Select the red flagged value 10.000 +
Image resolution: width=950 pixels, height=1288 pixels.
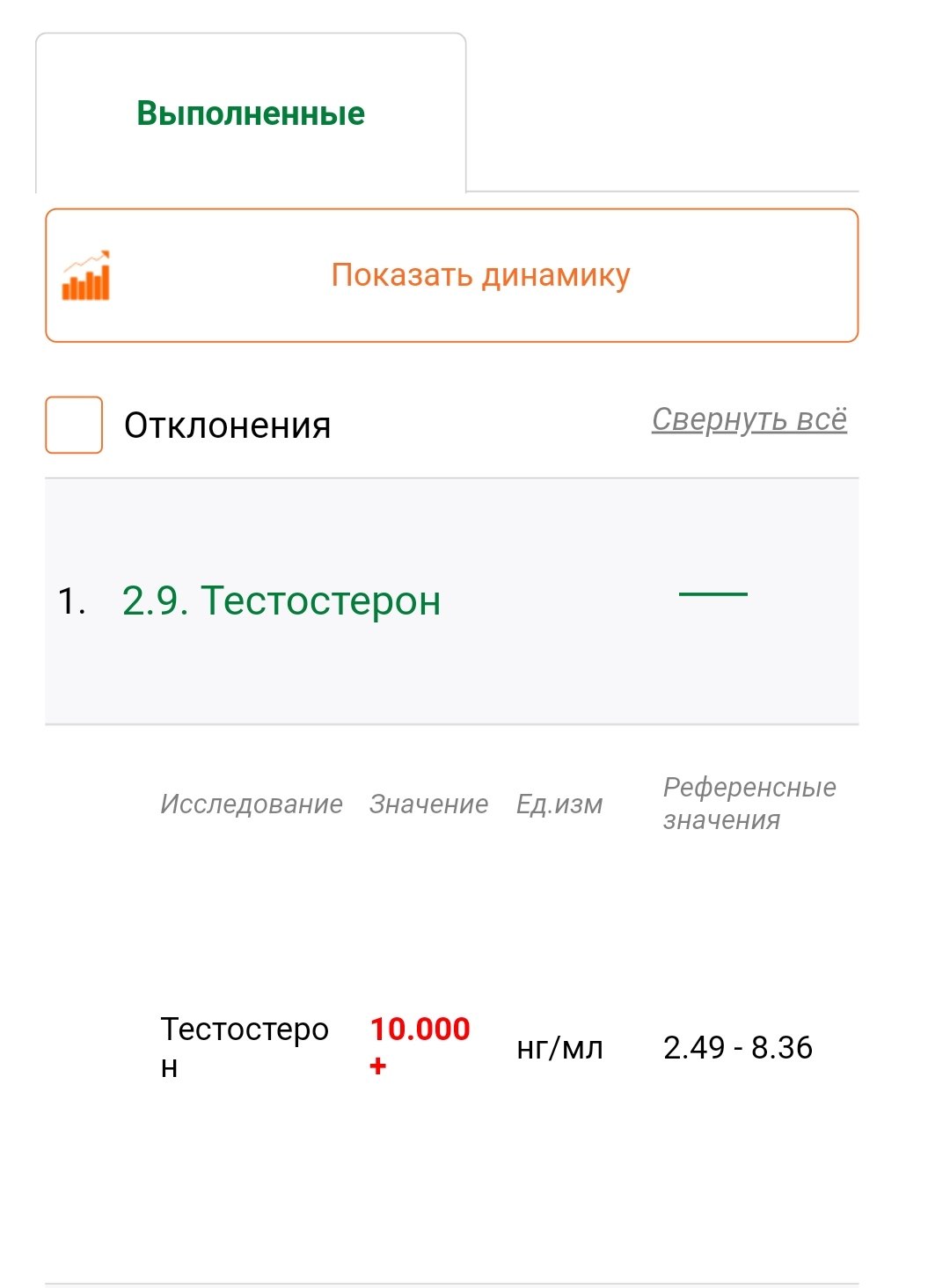tap(420, 1046)
